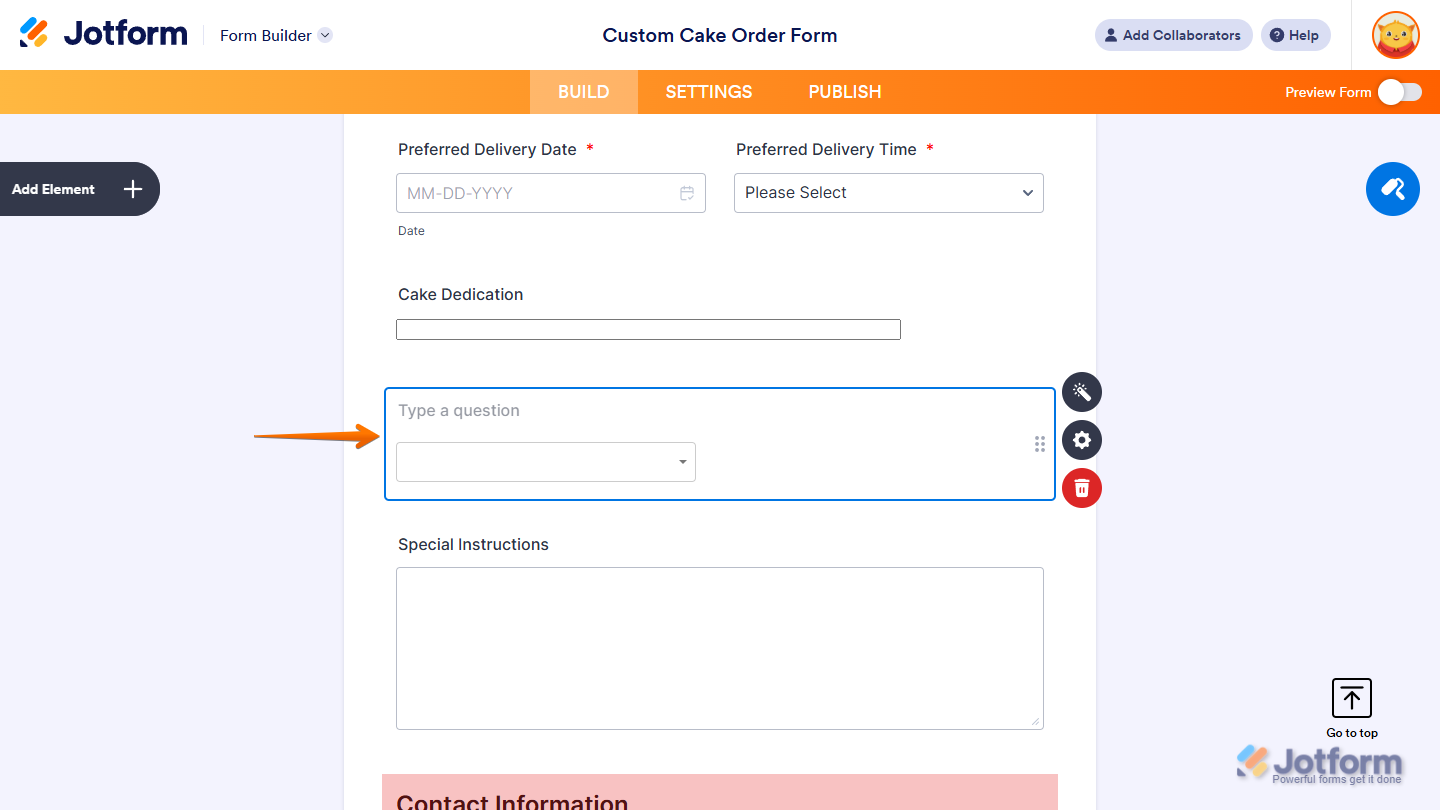Delete the selected dropdown element
1440x810 pixels.
(1081, 488)
